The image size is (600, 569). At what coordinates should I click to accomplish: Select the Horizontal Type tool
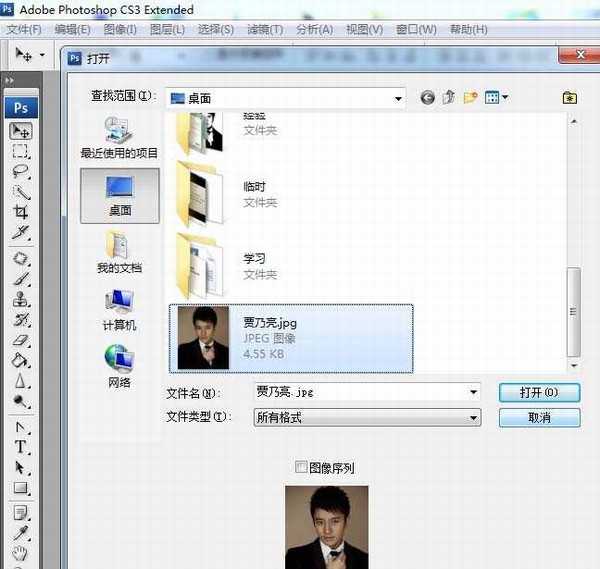pos(20,447)
